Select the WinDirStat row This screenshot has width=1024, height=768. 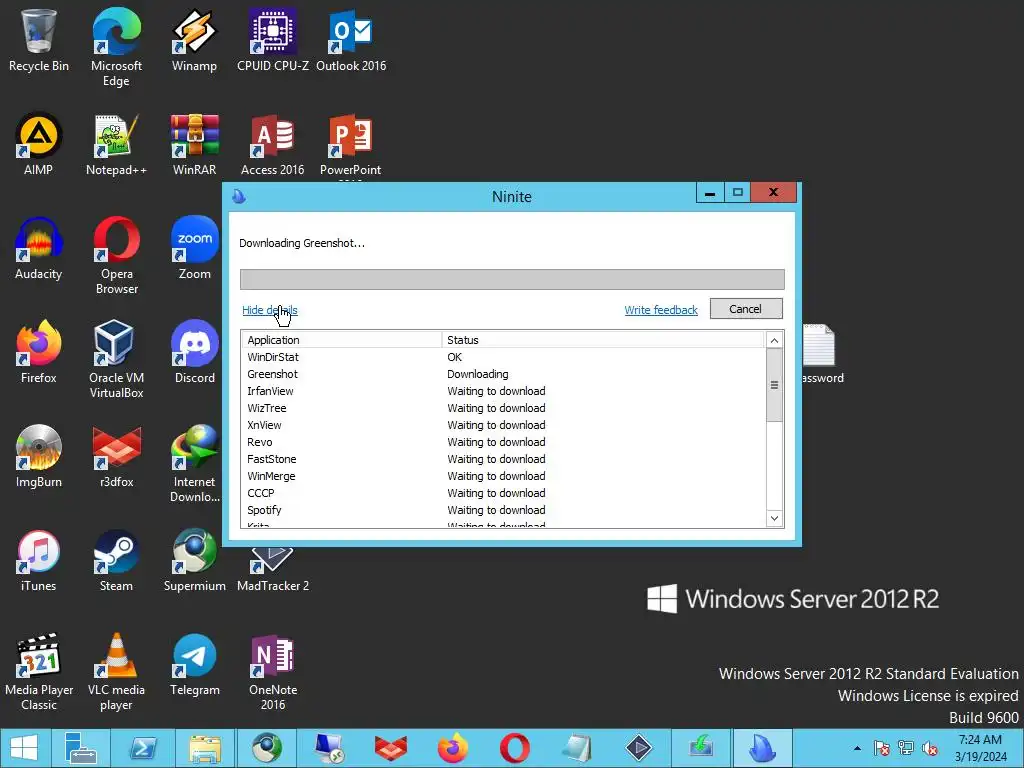(503, 357)
